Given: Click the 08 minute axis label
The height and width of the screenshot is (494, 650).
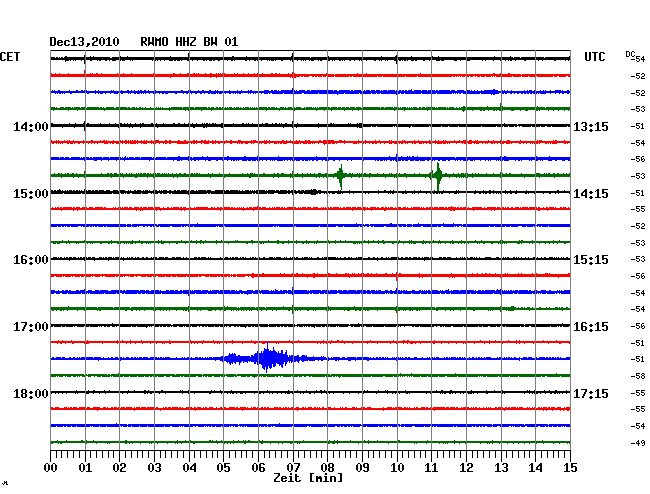Looking at the screenshot, I should 327,468.
